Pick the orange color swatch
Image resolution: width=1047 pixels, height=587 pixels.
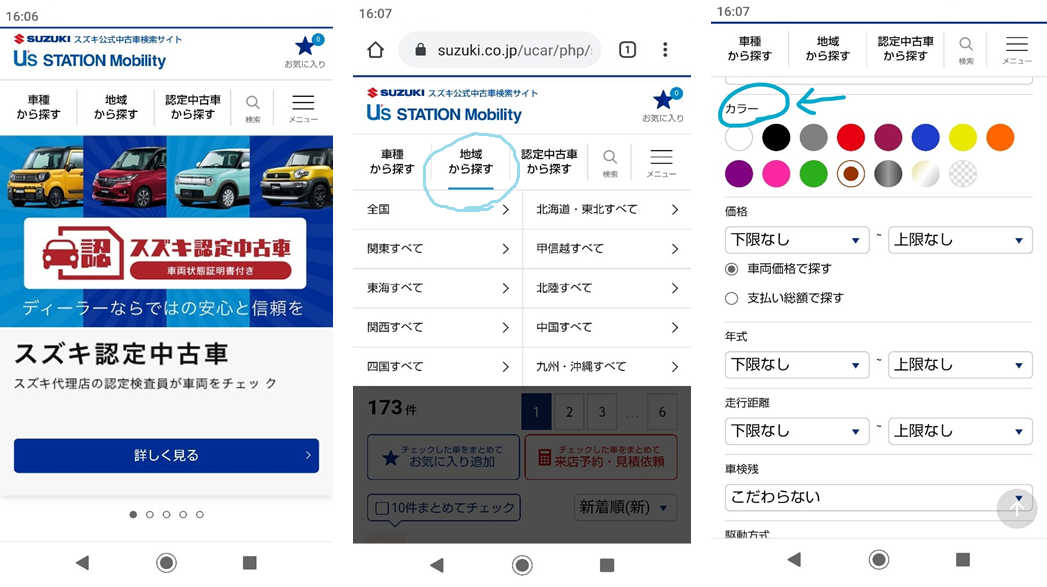pyautogui.click(x=1000, y=138)
